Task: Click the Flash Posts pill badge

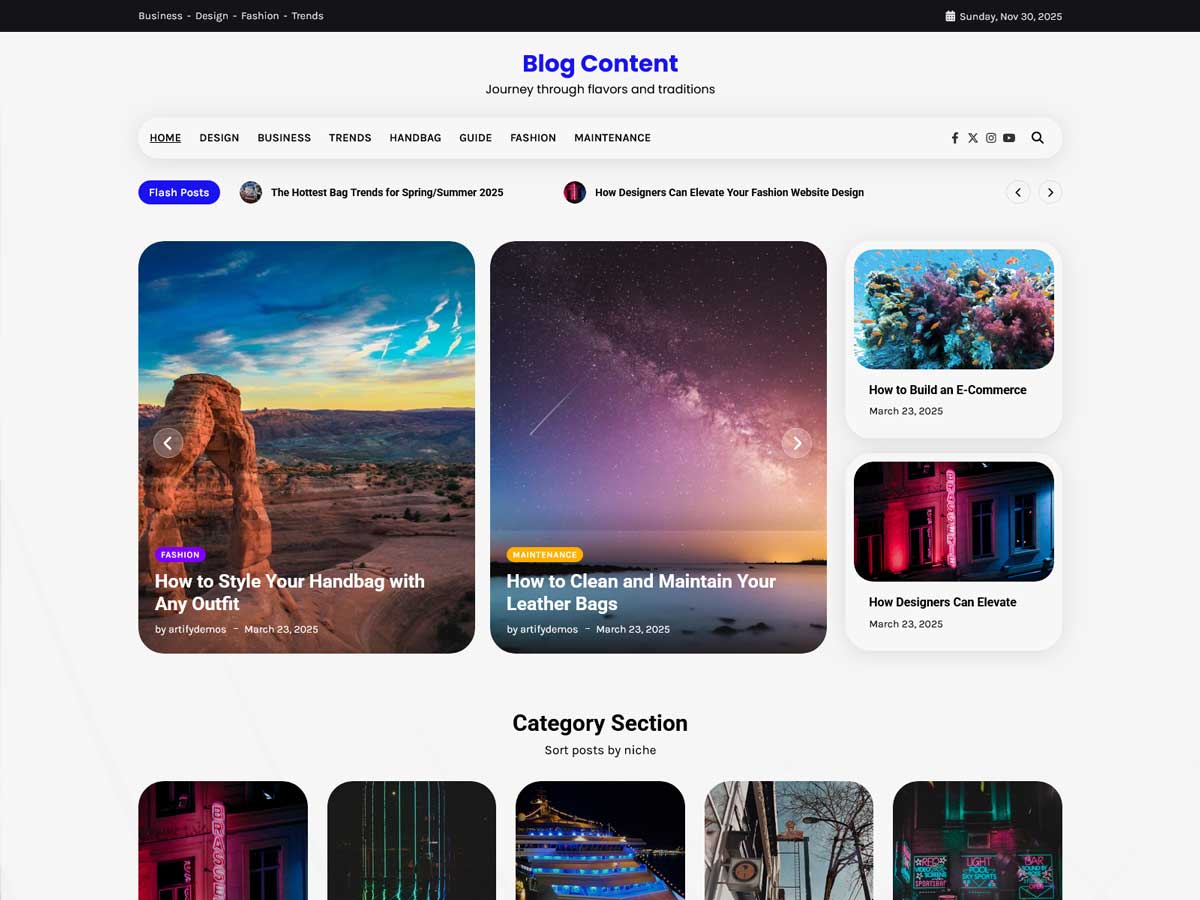Action: click(178, 192)
